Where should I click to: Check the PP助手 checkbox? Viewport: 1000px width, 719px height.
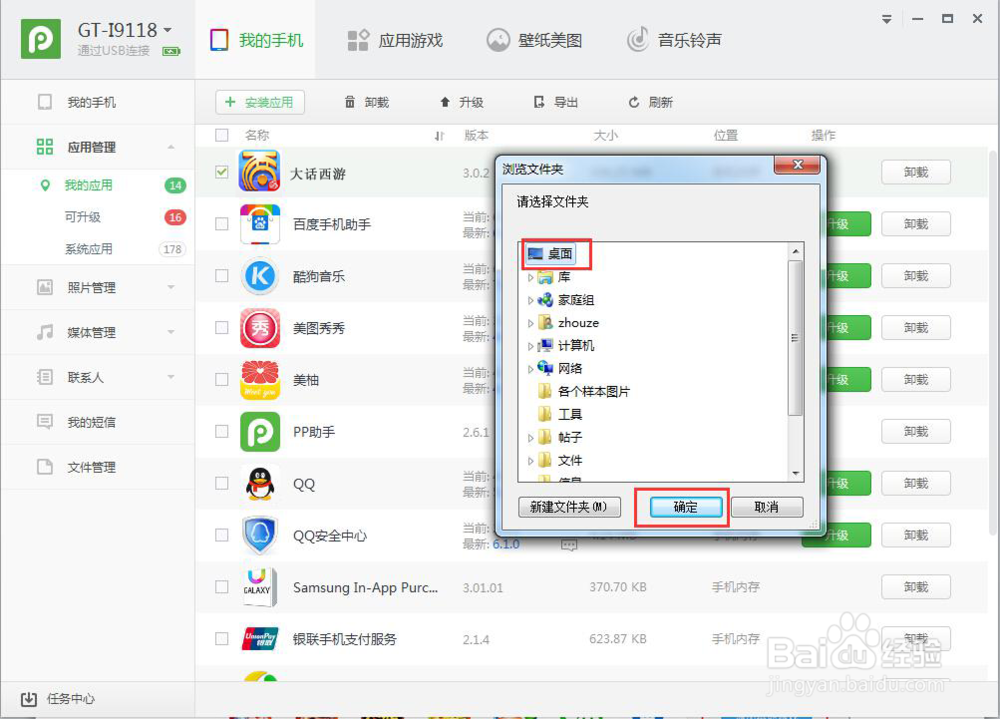221,431
